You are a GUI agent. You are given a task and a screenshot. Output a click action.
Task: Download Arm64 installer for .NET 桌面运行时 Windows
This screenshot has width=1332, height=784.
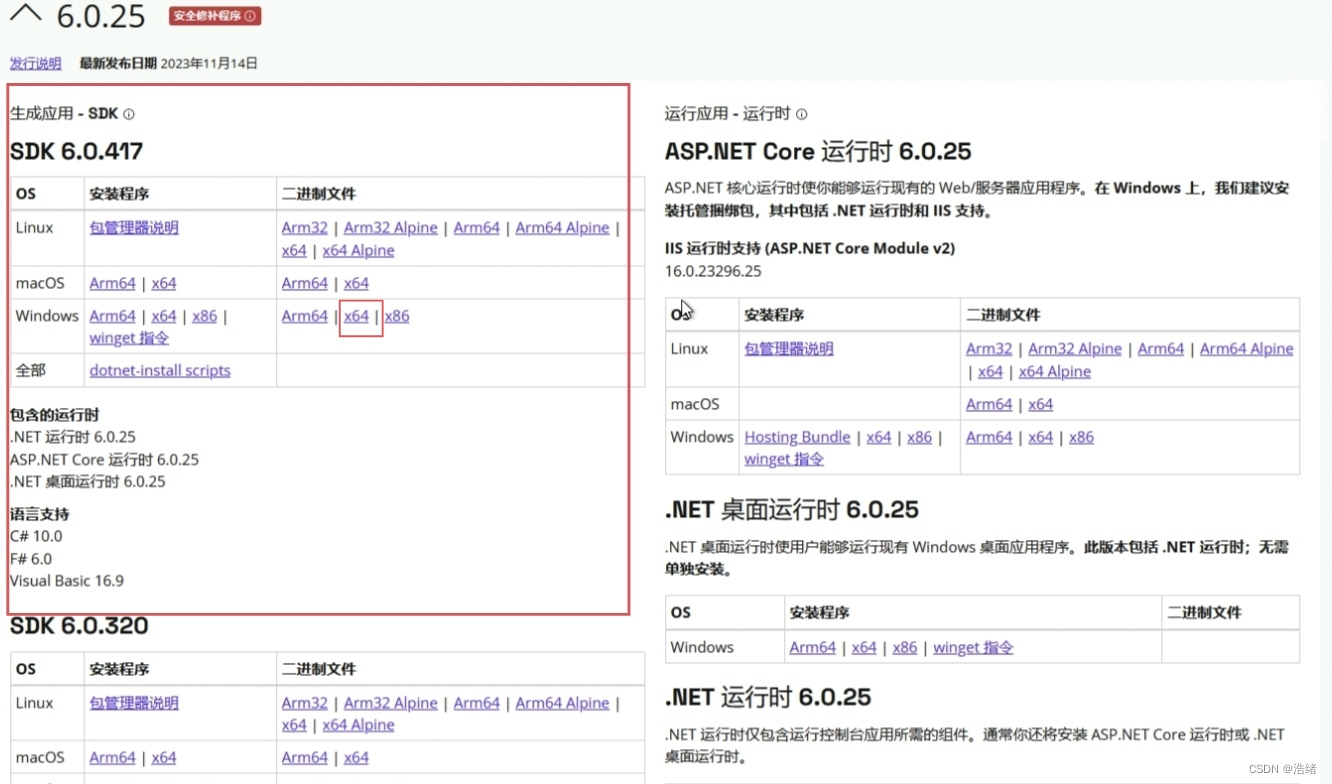pyautogui.click(x=812, y=648)
